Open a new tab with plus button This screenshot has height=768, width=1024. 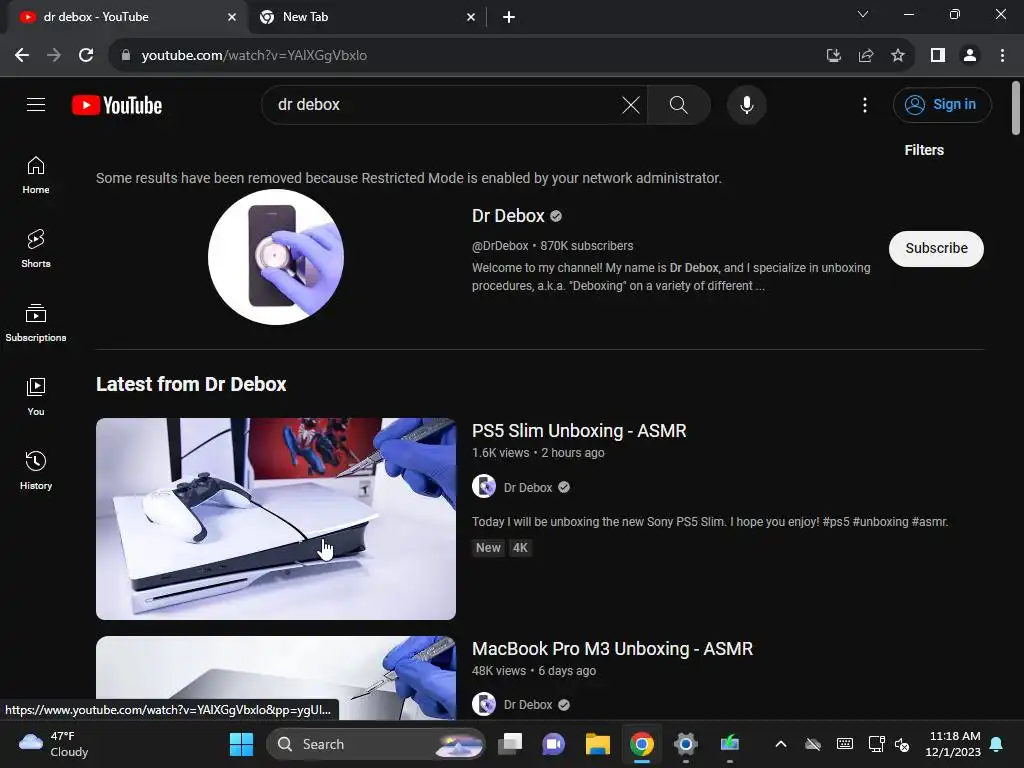pyautogui.click(x=509, y=17)
